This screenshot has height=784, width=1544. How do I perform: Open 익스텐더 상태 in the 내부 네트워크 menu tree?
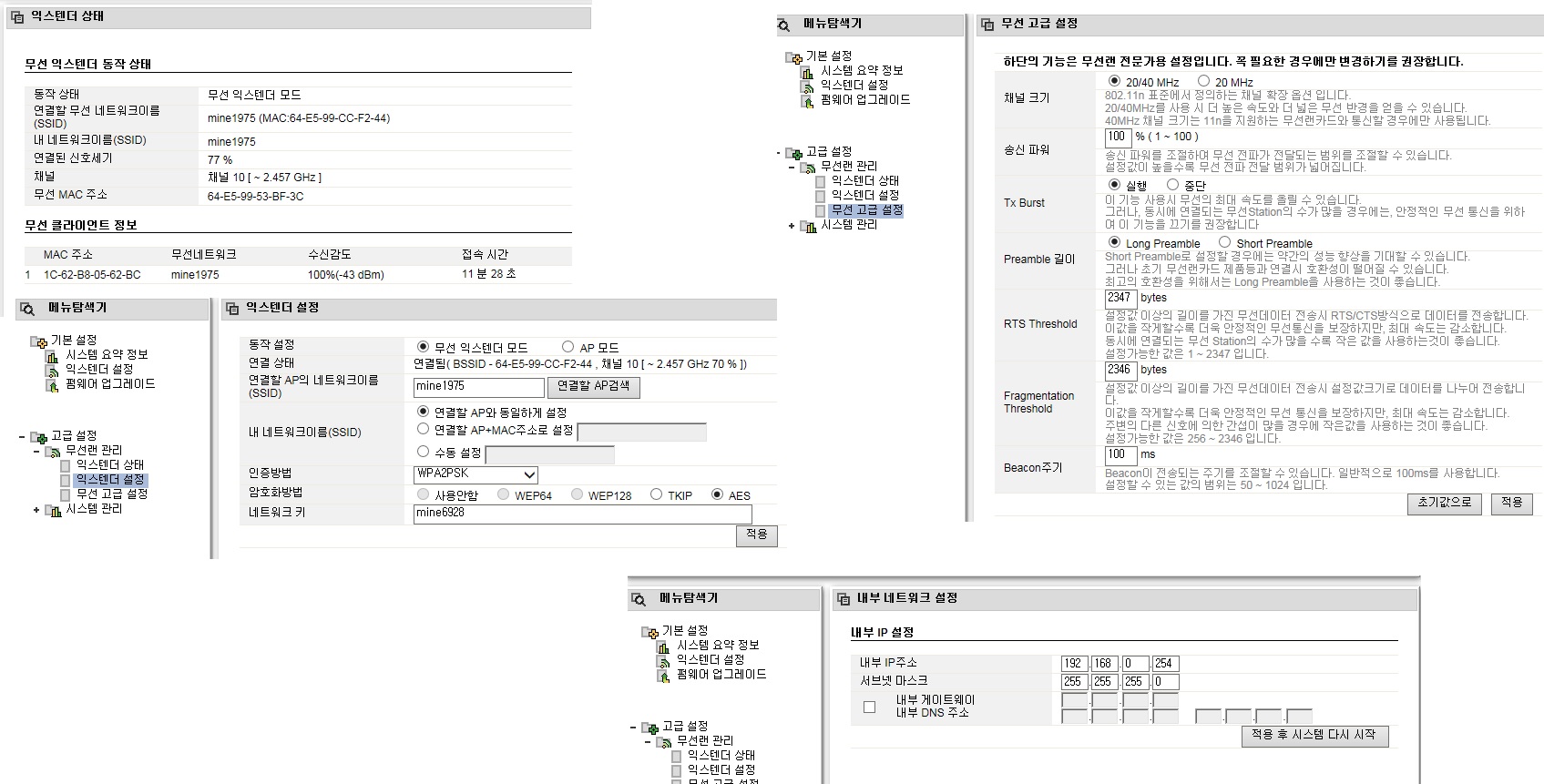721,756
